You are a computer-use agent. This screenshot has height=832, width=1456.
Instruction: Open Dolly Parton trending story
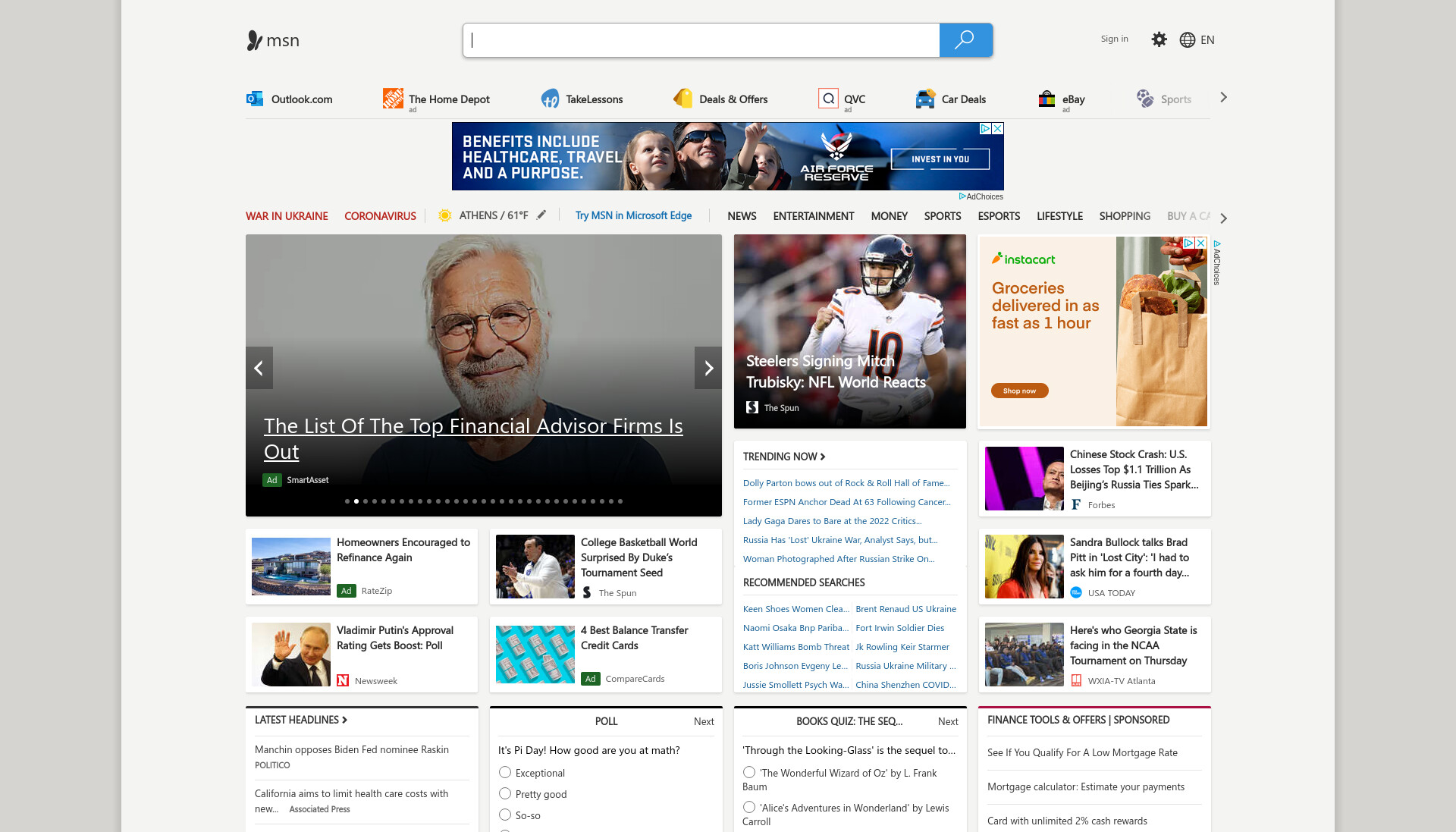tap(846, 483)
